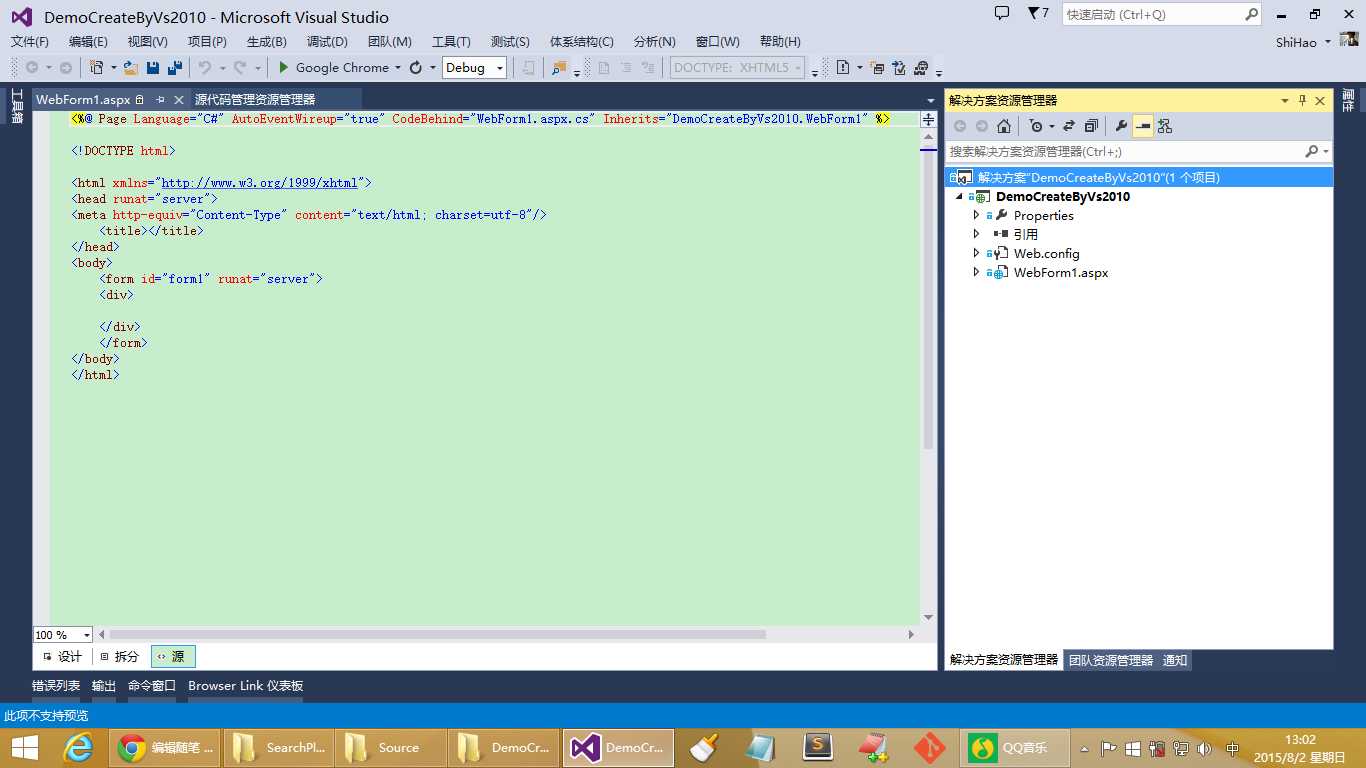Click the View Class Diagram icon

tap(1165, 126)
